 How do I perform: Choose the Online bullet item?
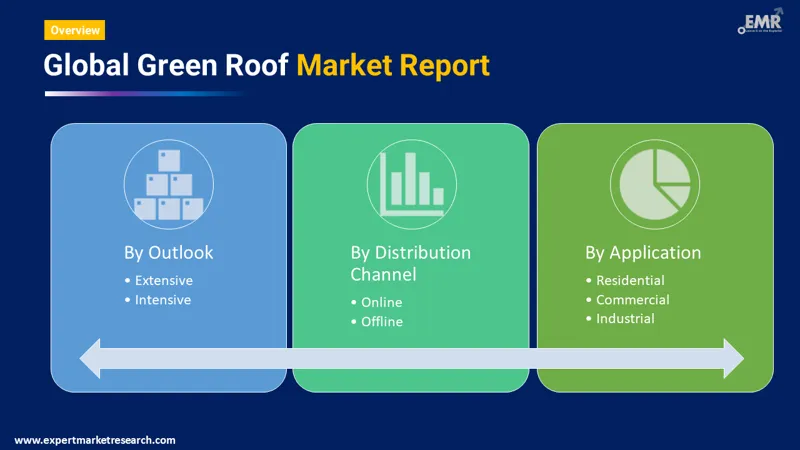pyautogui.click(x=380, y=303)
